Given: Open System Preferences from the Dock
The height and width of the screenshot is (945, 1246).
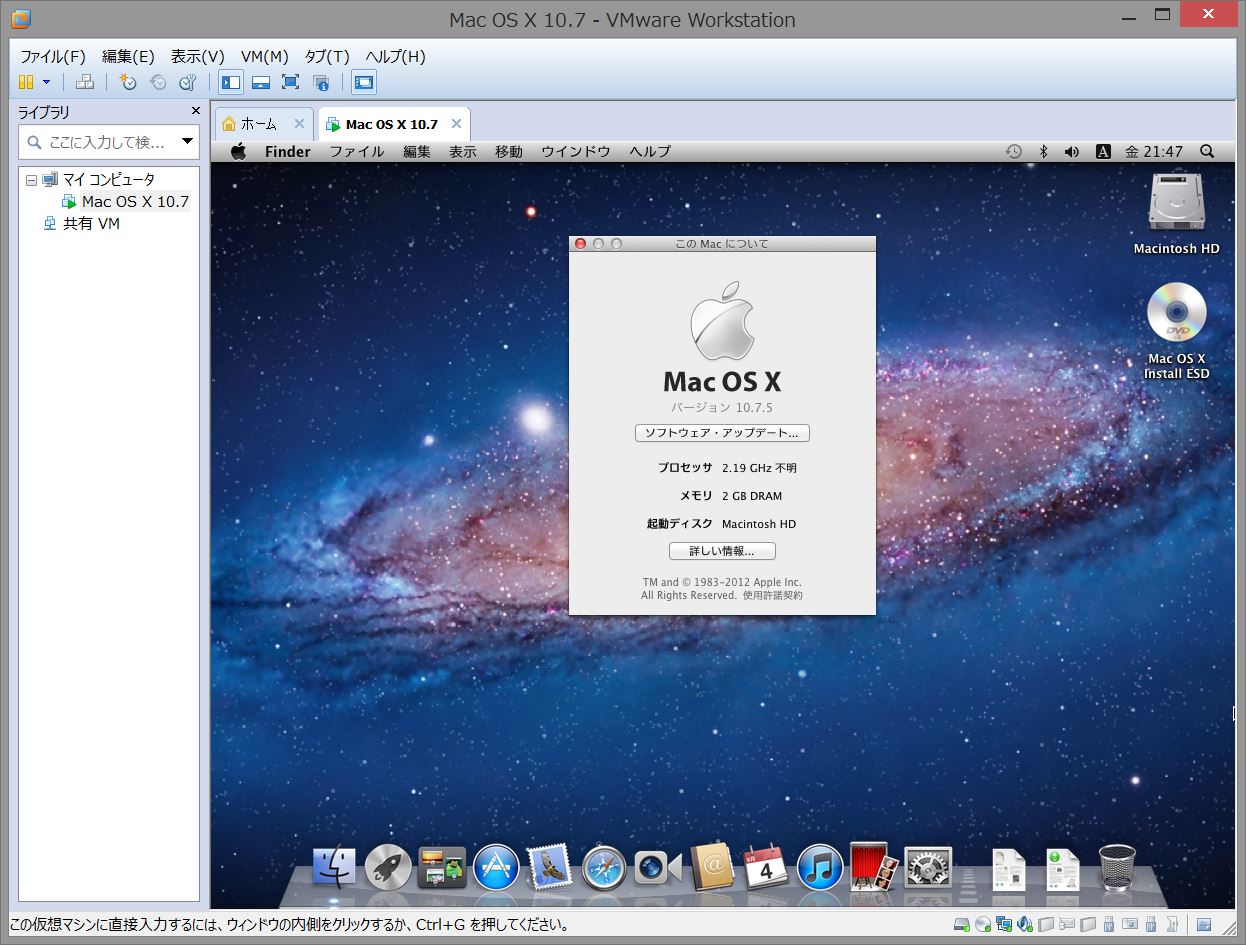Looking at the screenshot, I should (928, 867).
